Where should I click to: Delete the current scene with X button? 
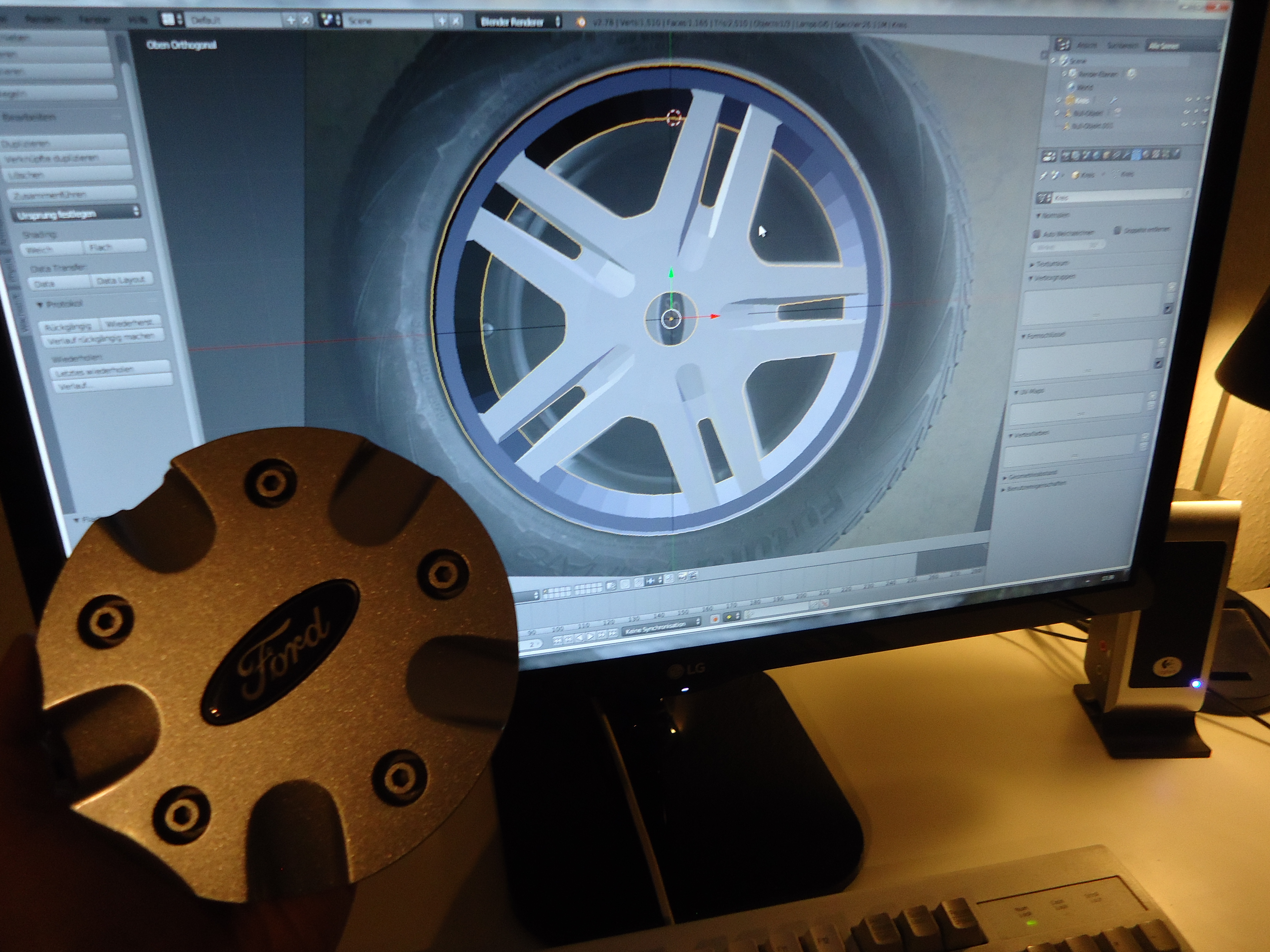click(x=456, y=21)
